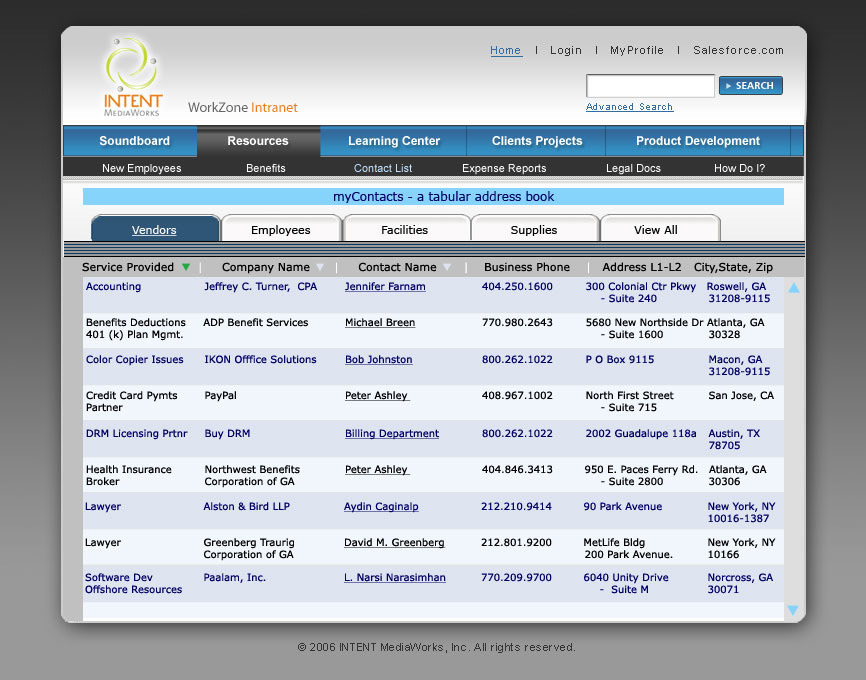Click ADP Benefit Services company cell
This screenshot has height=680, width=866.
point(255,323)
